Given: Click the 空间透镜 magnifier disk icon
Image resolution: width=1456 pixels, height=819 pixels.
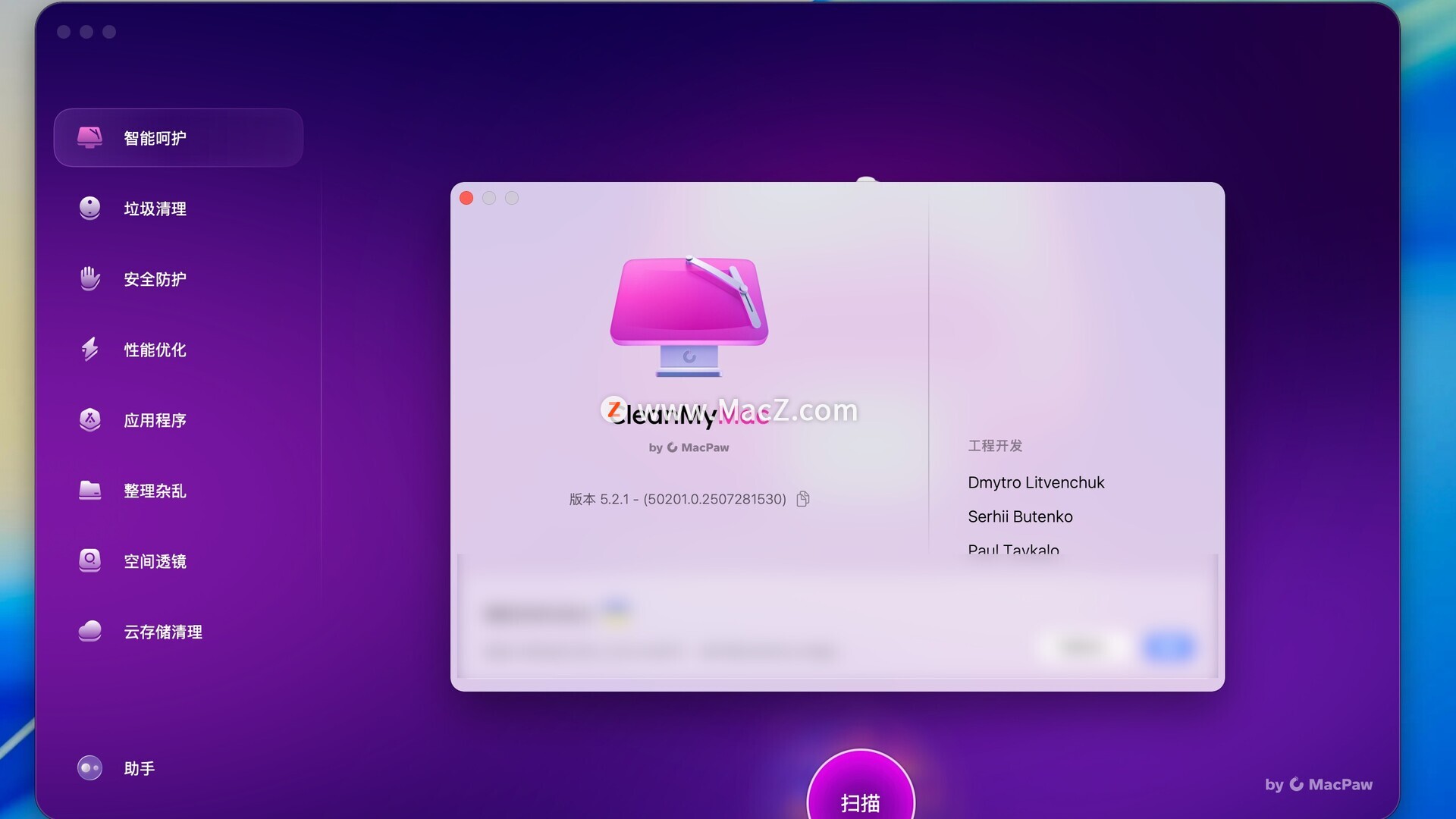Looking at the screenshot, I should click(89, 560).
